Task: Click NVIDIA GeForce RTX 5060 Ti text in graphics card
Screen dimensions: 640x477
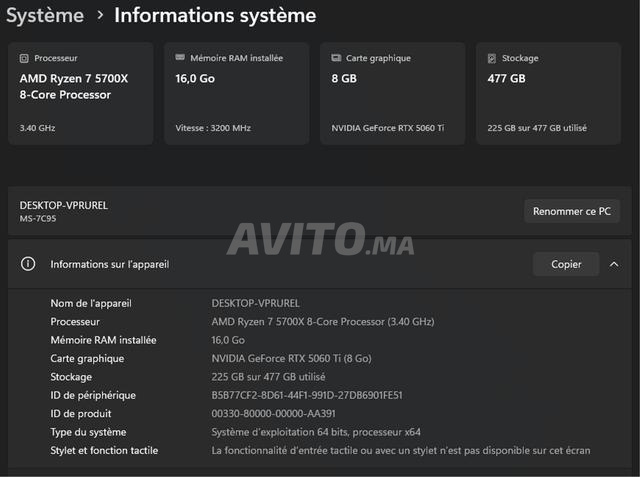Action: [x=388, y=128]
